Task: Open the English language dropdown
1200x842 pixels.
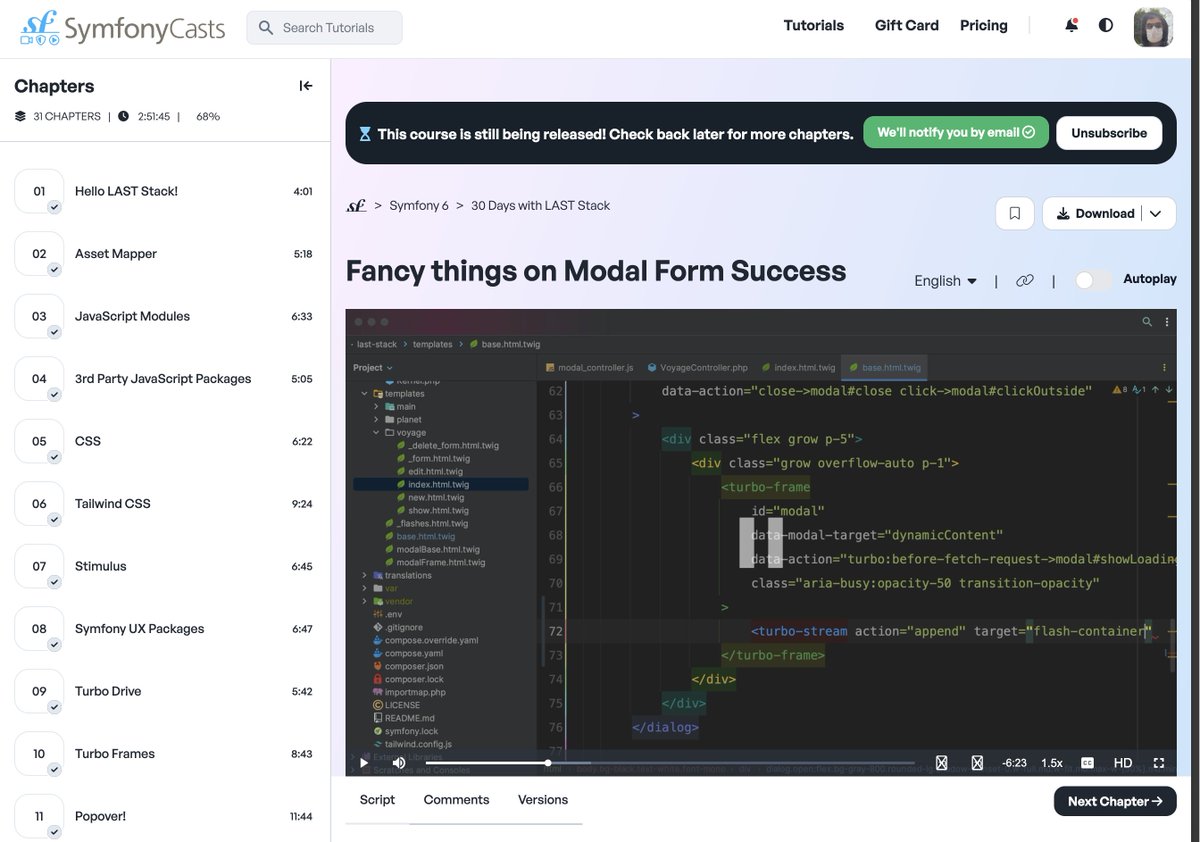Action: coord(946,281)
